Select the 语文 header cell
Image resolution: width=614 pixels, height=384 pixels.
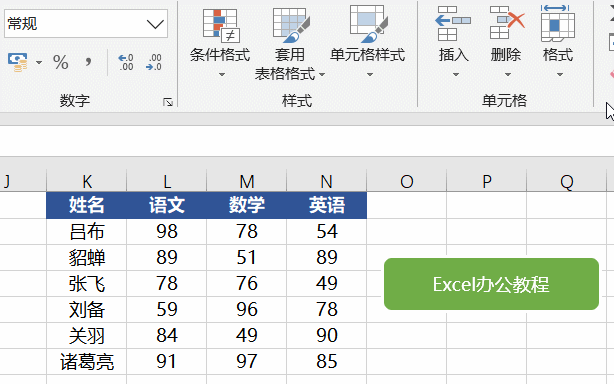(167, 205)
